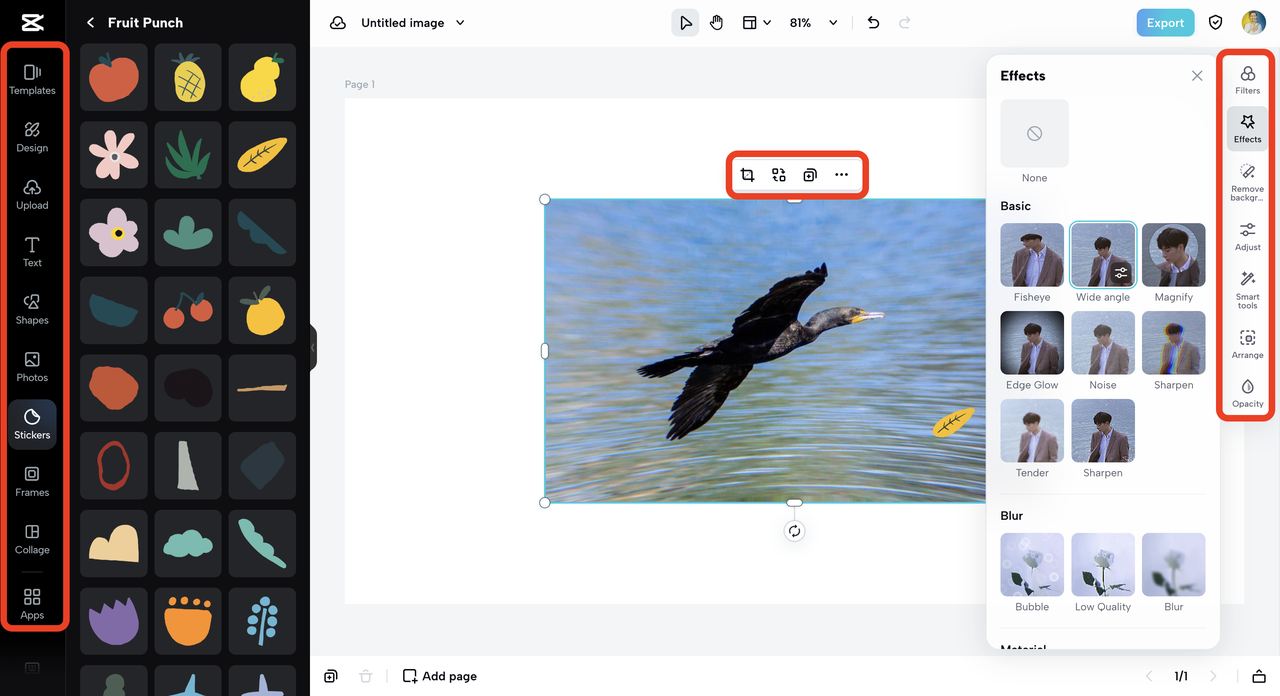The height and width of the screenshot is (696, 1280).
Task: Click the Page 1 label
Action: pyautogui.click(x=360, y=85)
